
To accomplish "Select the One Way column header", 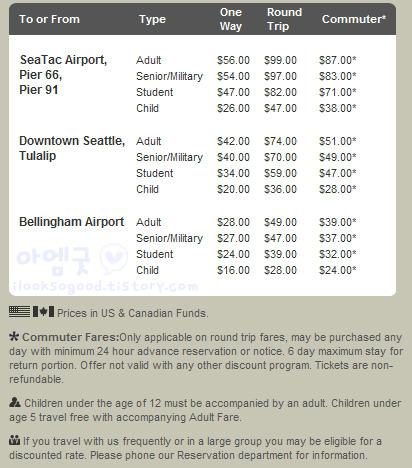I will (x=231, y=19).
